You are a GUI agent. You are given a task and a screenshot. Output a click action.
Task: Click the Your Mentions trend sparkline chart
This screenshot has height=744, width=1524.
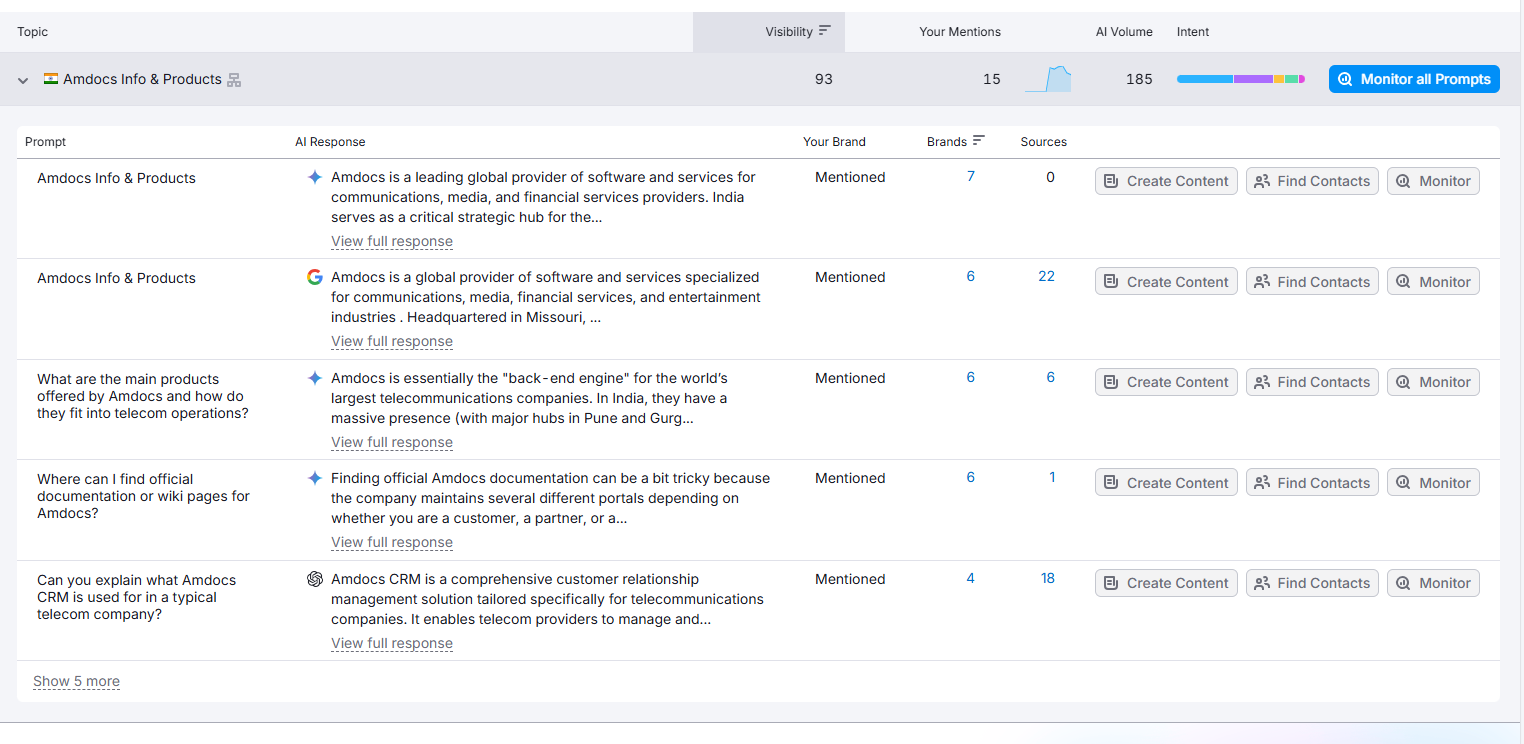coord(1048,79)
